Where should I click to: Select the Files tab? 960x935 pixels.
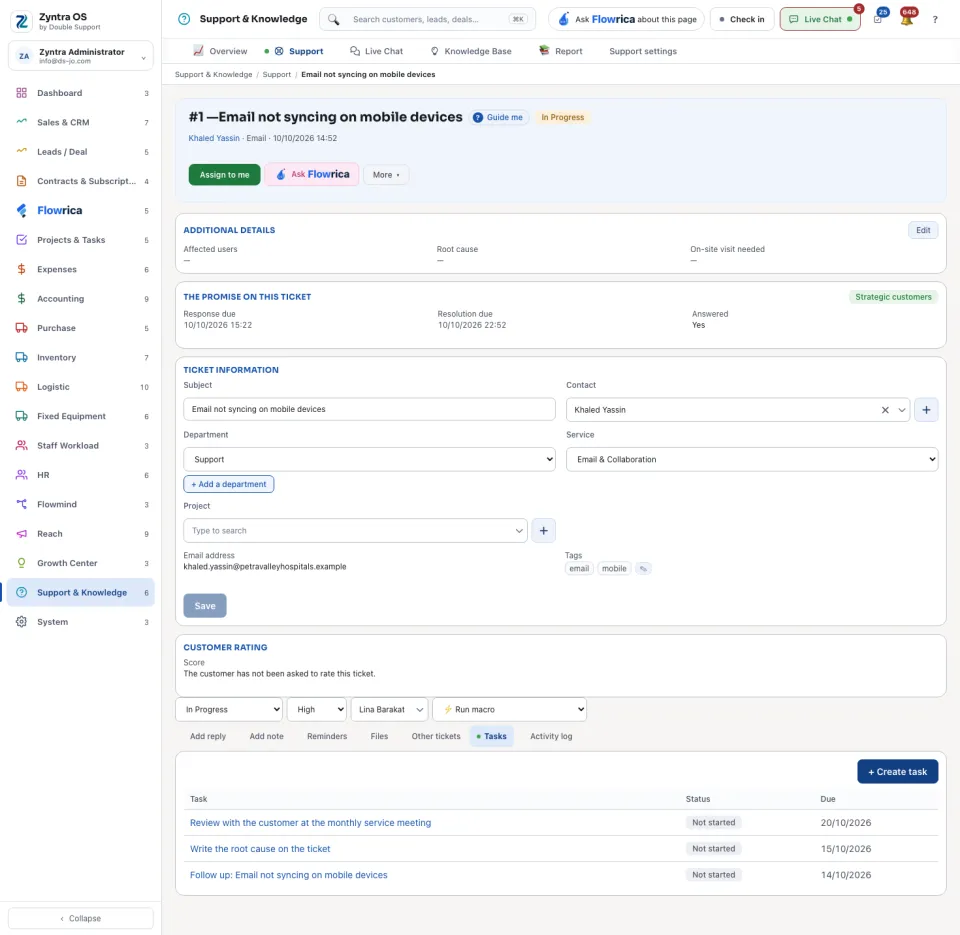click(x=379, y=737)
